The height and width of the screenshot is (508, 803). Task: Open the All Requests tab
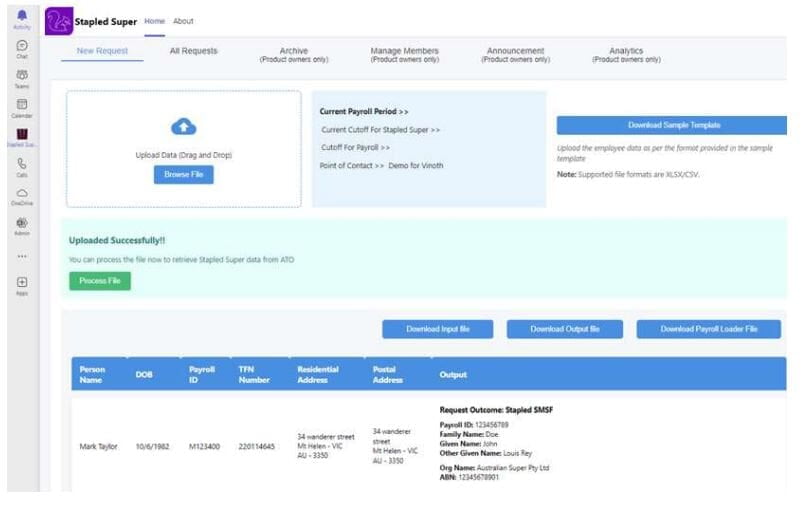click(194, 51)
